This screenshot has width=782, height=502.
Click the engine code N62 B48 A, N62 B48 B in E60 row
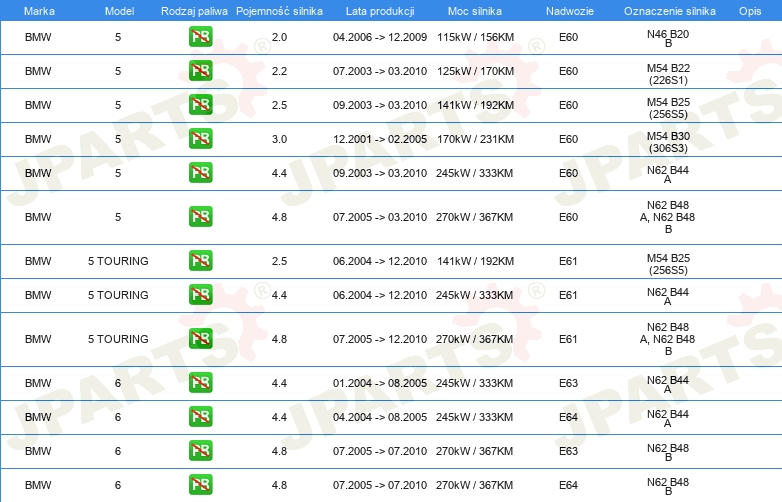(668, 217)
